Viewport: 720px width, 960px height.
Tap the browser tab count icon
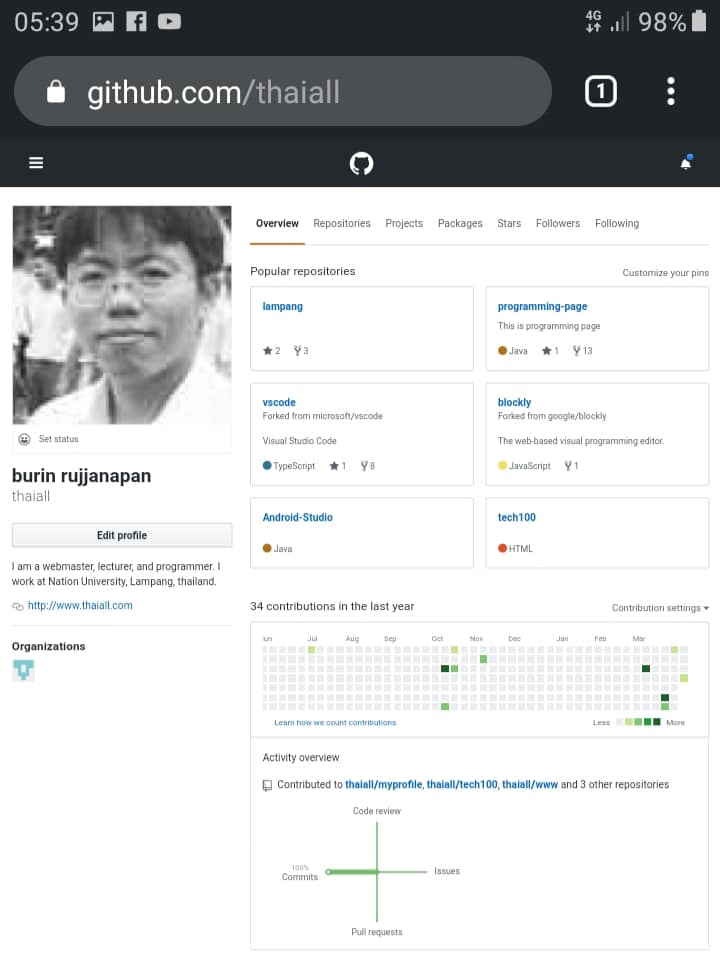[600, 92]
